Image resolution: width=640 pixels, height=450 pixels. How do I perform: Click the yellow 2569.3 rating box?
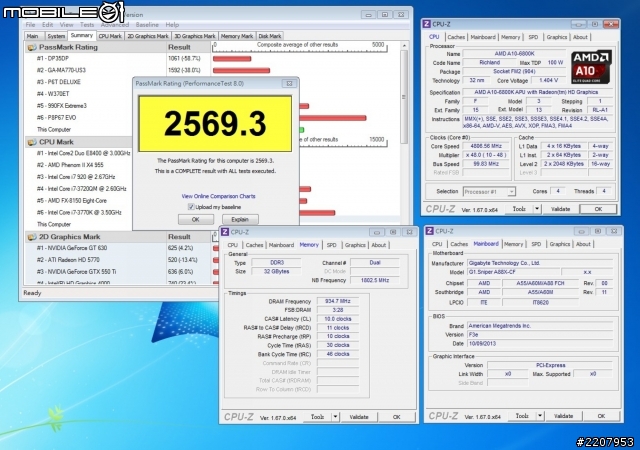(215, 124)
